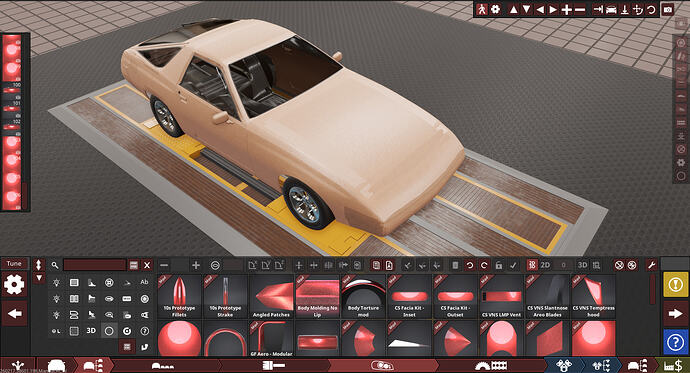Viewport: 690px width, 373px height.
Task: Take a screenshot with the camera icon
Action: coord(668,9)
